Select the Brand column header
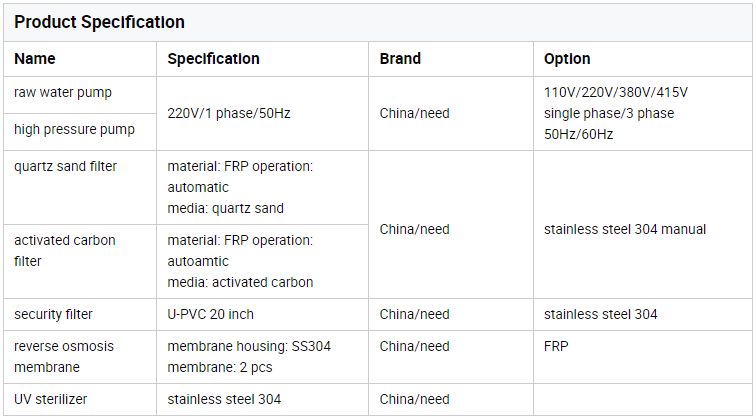This screenshot has width=756, height=420. pyautogui.click(x=400, y=59)
